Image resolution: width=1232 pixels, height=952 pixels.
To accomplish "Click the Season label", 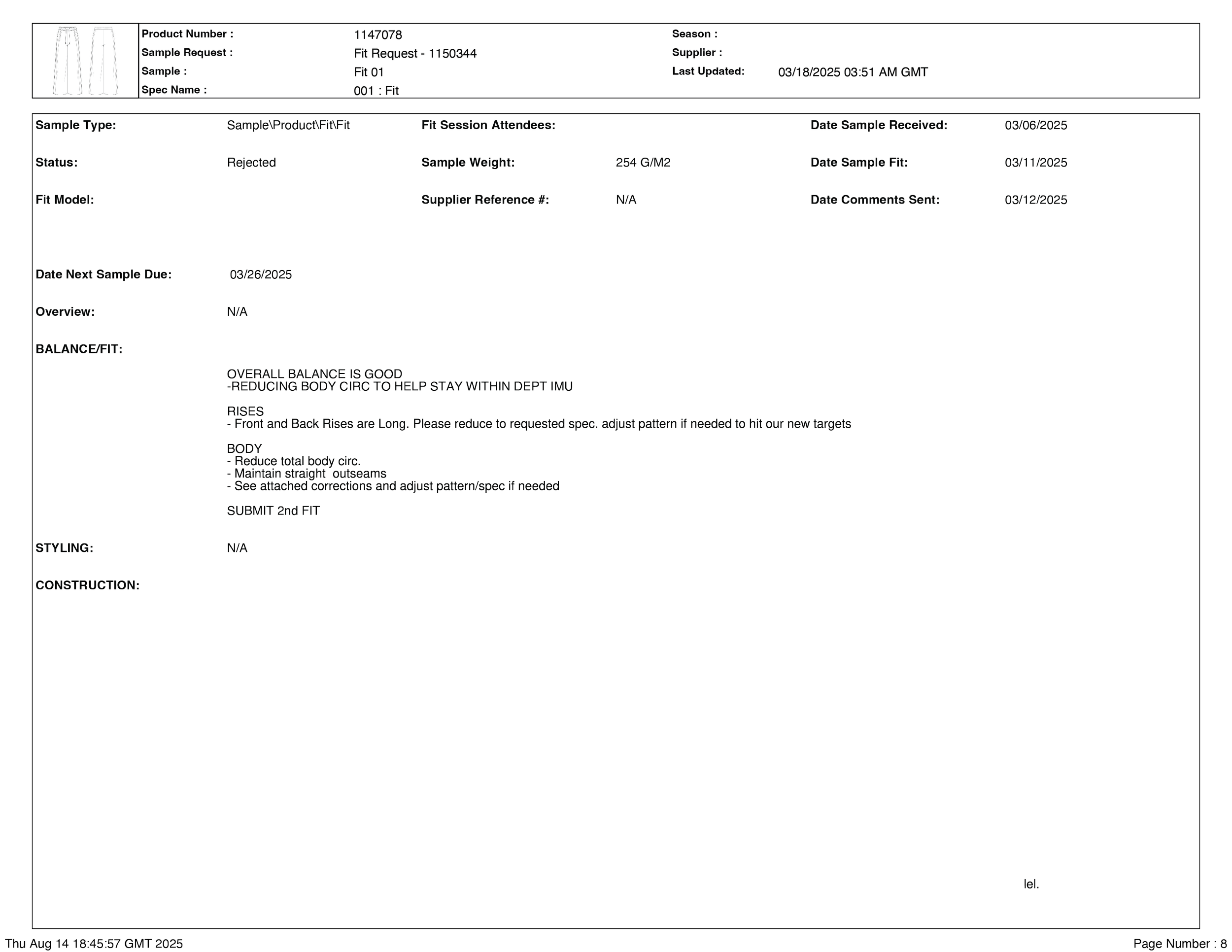I will (x=694, y=34).
